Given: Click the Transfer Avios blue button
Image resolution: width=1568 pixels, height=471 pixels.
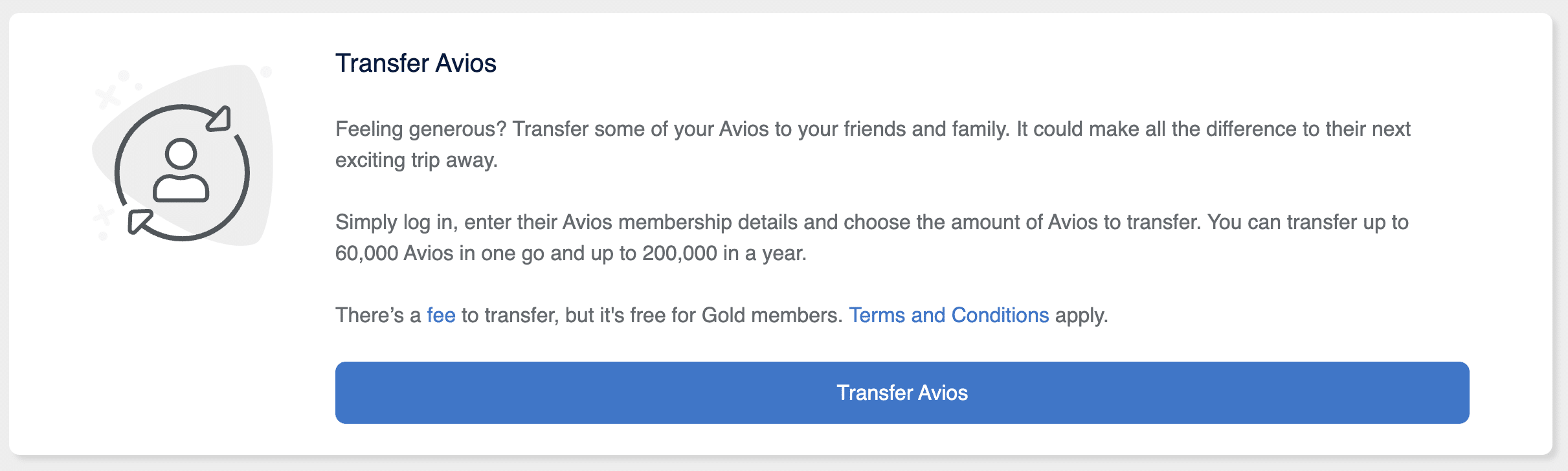Looking at the screenshot, I should (902, 393).
